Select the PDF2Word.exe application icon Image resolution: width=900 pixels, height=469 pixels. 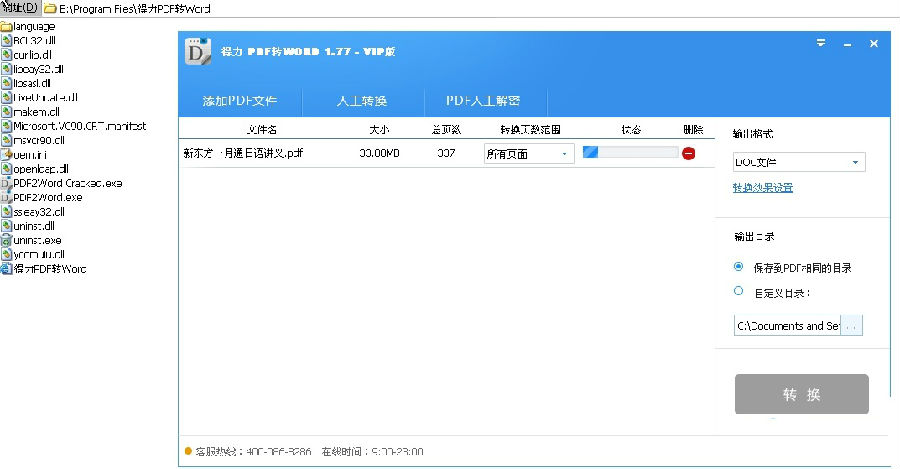pos(6,197)
